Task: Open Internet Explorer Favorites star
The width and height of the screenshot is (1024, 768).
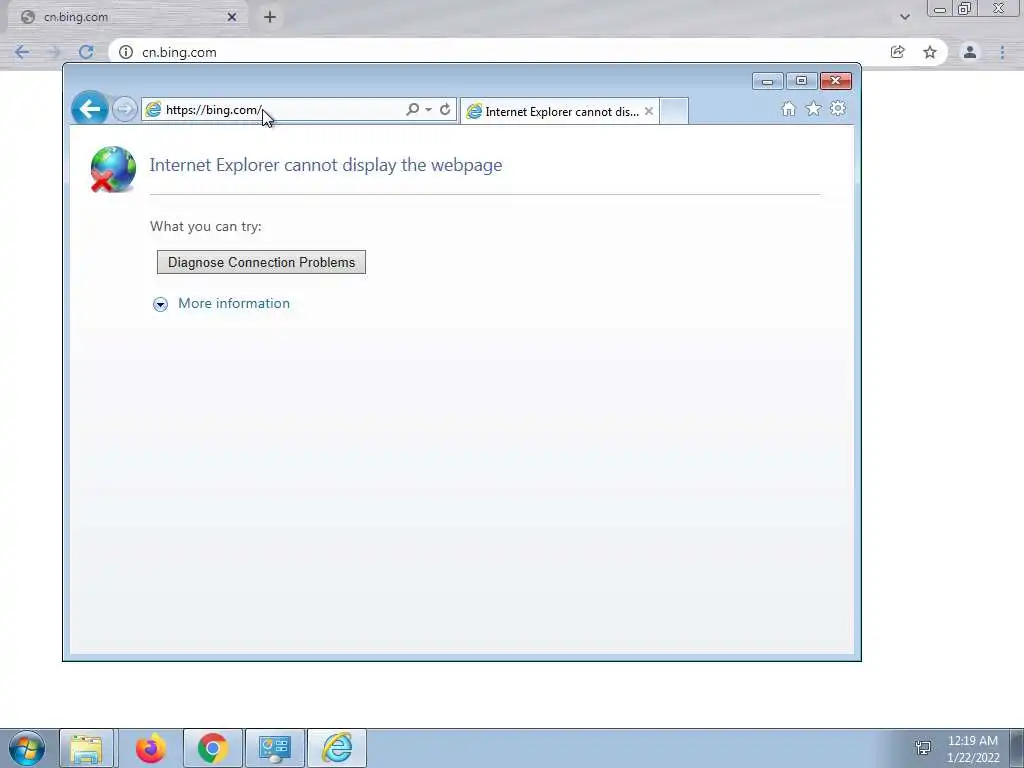Action: (x=813, y=108)
